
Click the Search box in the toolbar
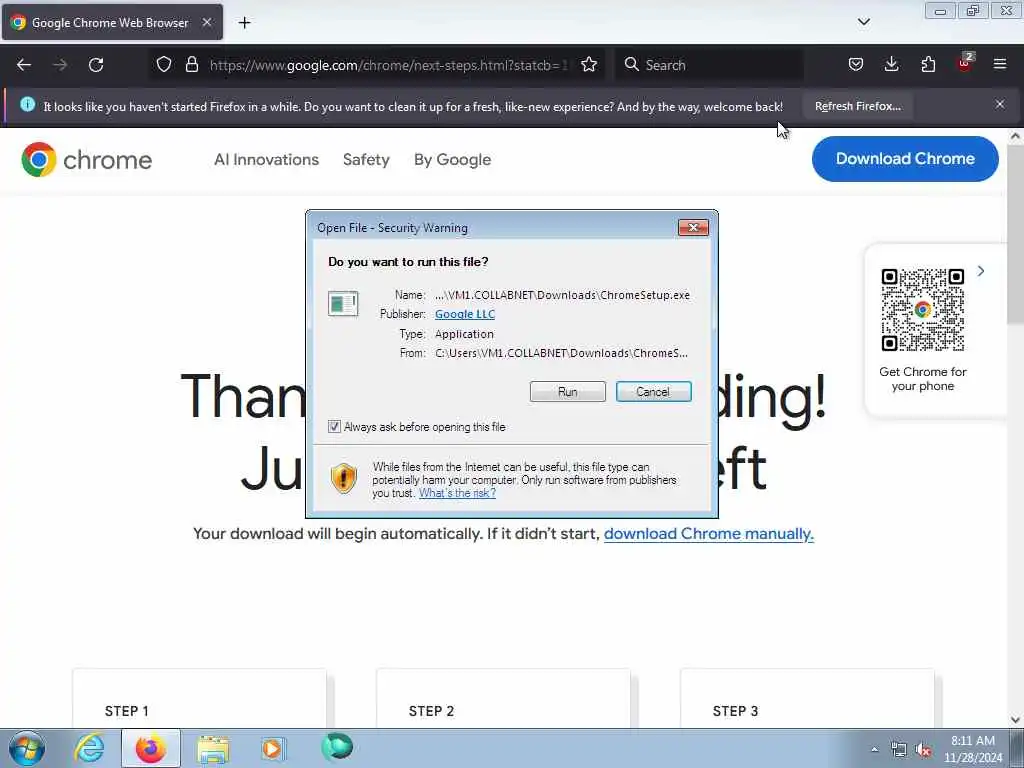[709, 65]
